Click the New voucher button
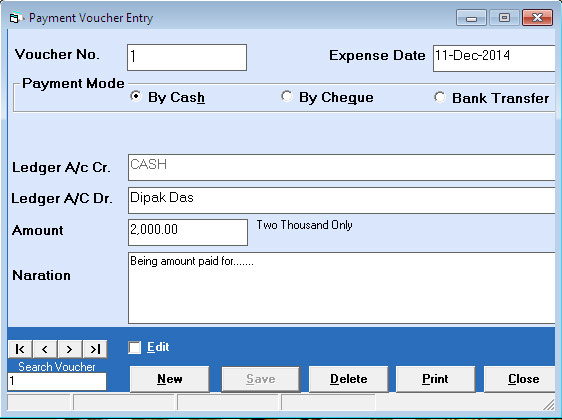The image size is (562, 420). [170, 379]
